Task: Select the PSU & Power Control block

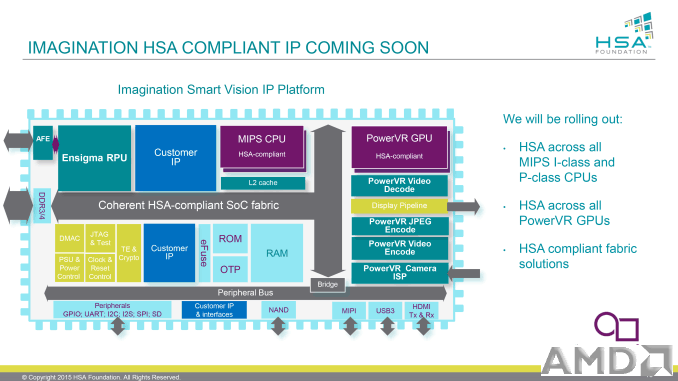Action: coord(70,268)
